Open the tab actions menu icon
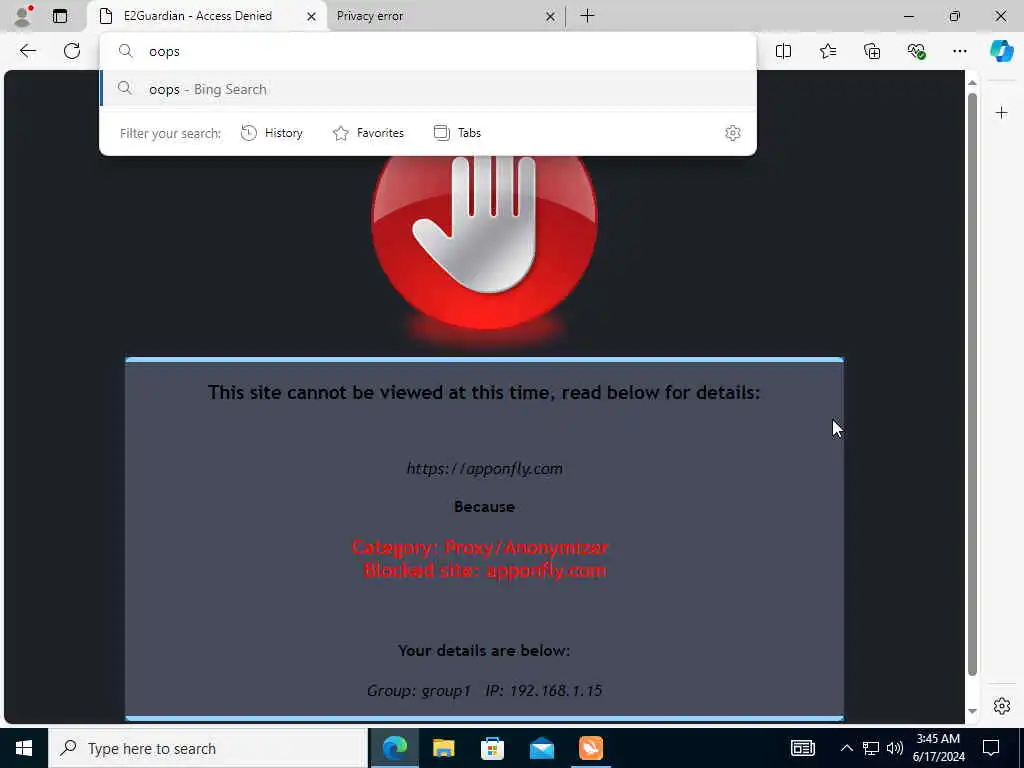This screenshot has height=768, width=1024. click(59, 16)
